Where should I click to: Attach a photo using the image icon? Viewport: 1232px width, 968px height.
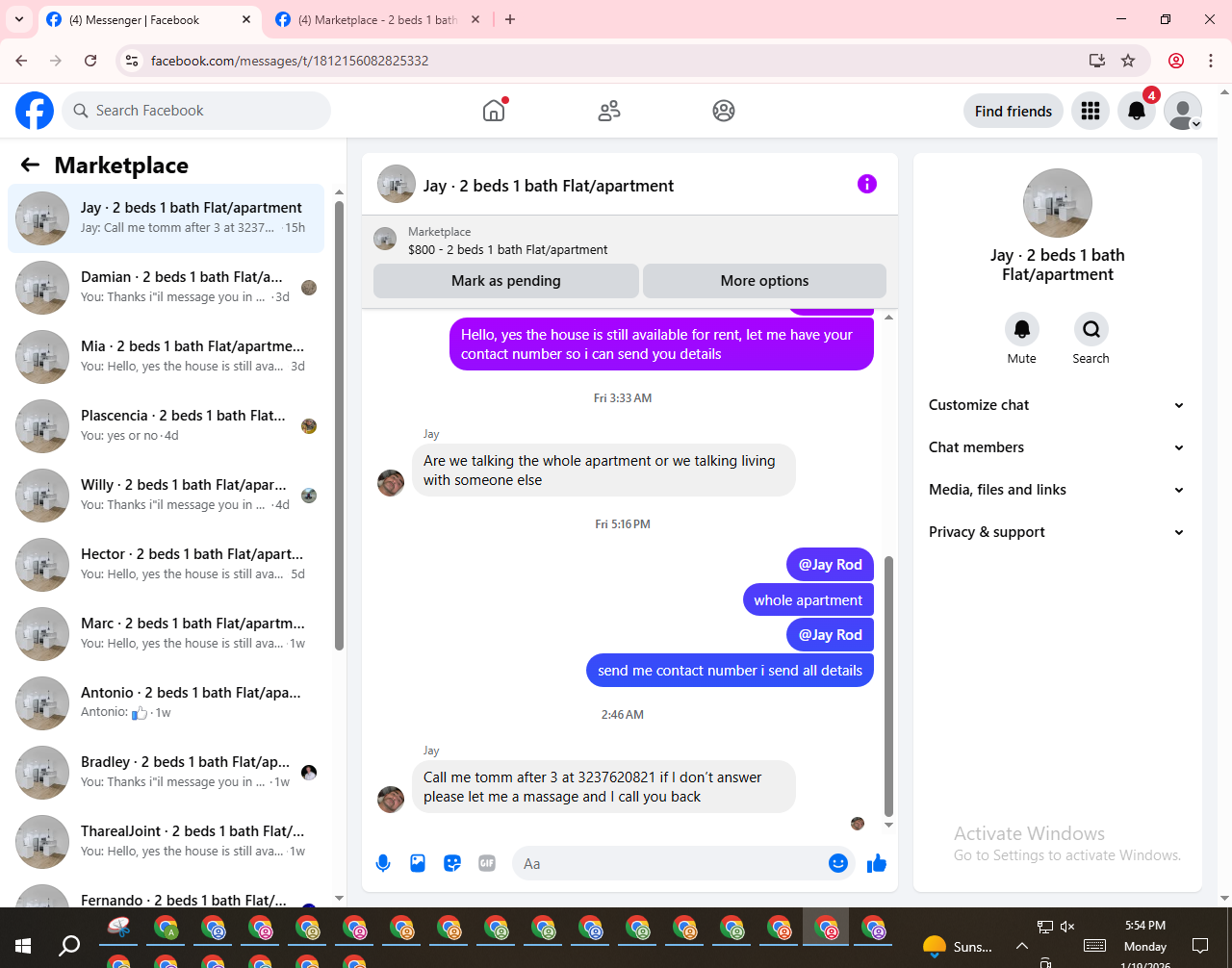point(418,863)
